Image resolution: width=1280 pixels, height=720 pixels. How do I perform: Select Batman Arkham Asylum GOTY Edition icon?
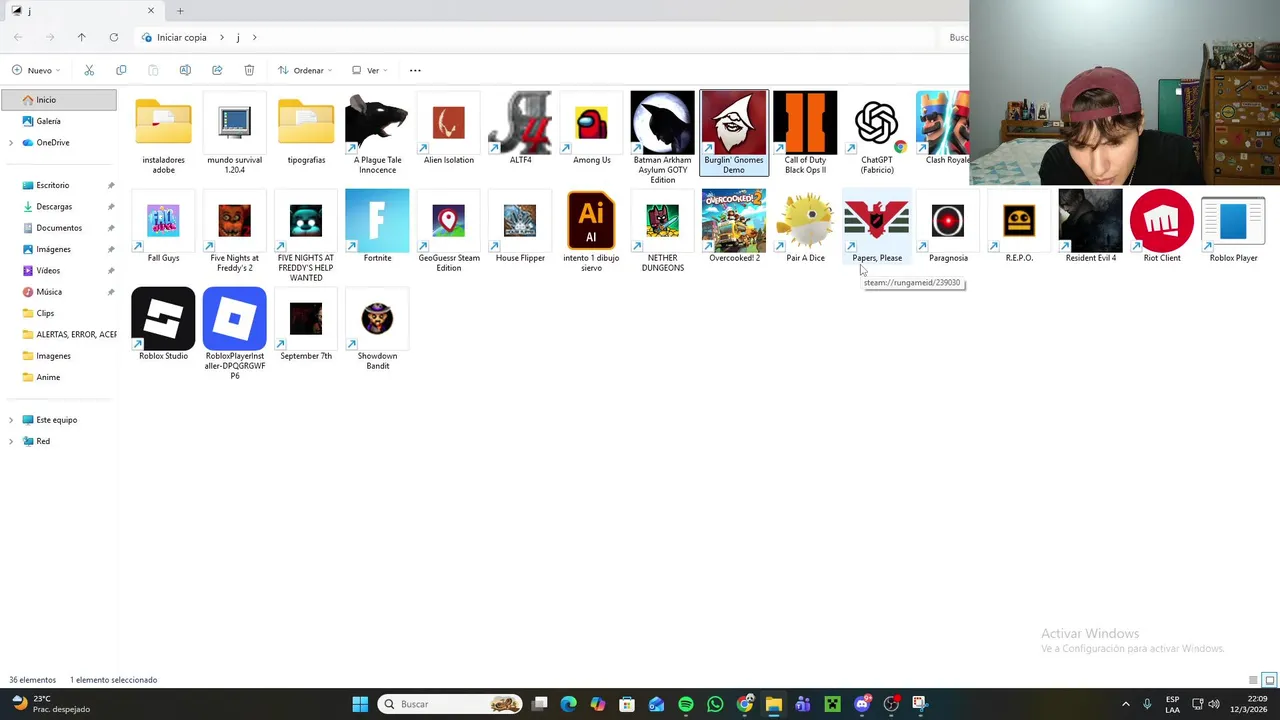pyautogui.click(x=662, y=138)
